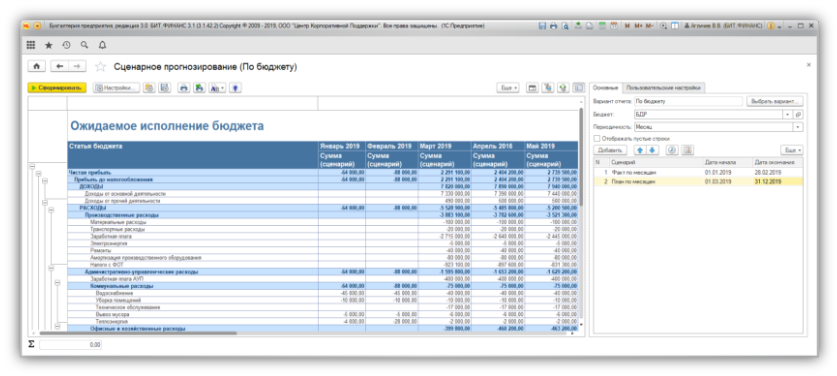Open the Периодичность dropdown

pyautogui.click(x=798, y=127)
